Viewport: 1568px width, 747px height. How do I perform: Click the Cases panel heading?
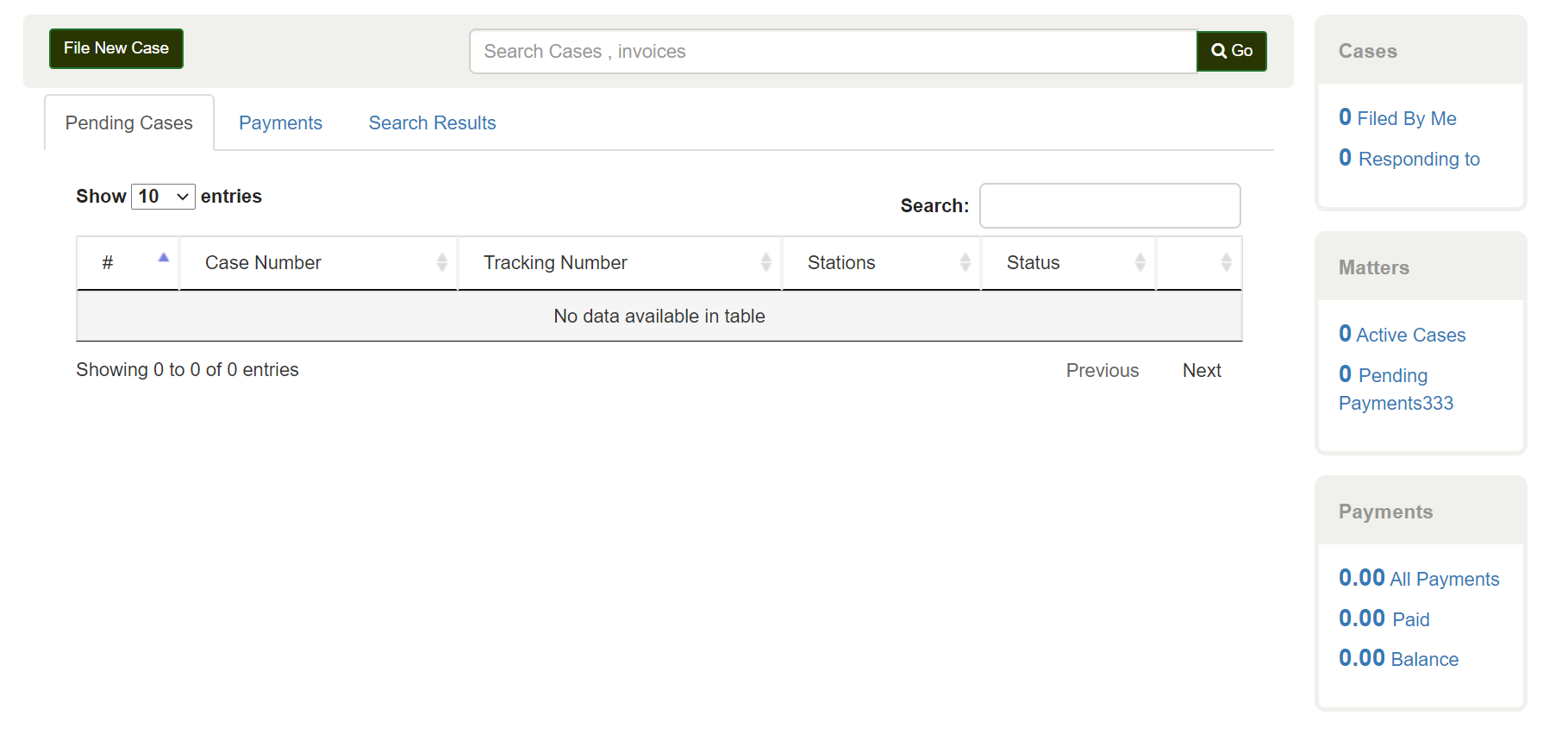pos(1367,51)
